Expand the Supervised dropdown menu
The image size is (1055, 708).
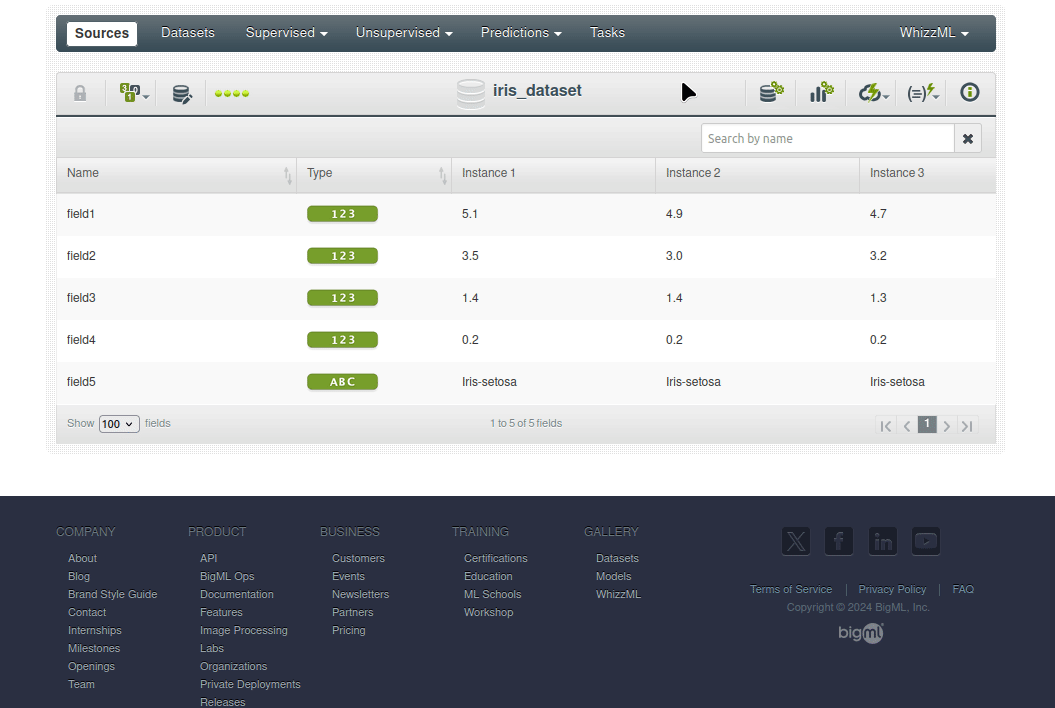[x=286, y=33]
